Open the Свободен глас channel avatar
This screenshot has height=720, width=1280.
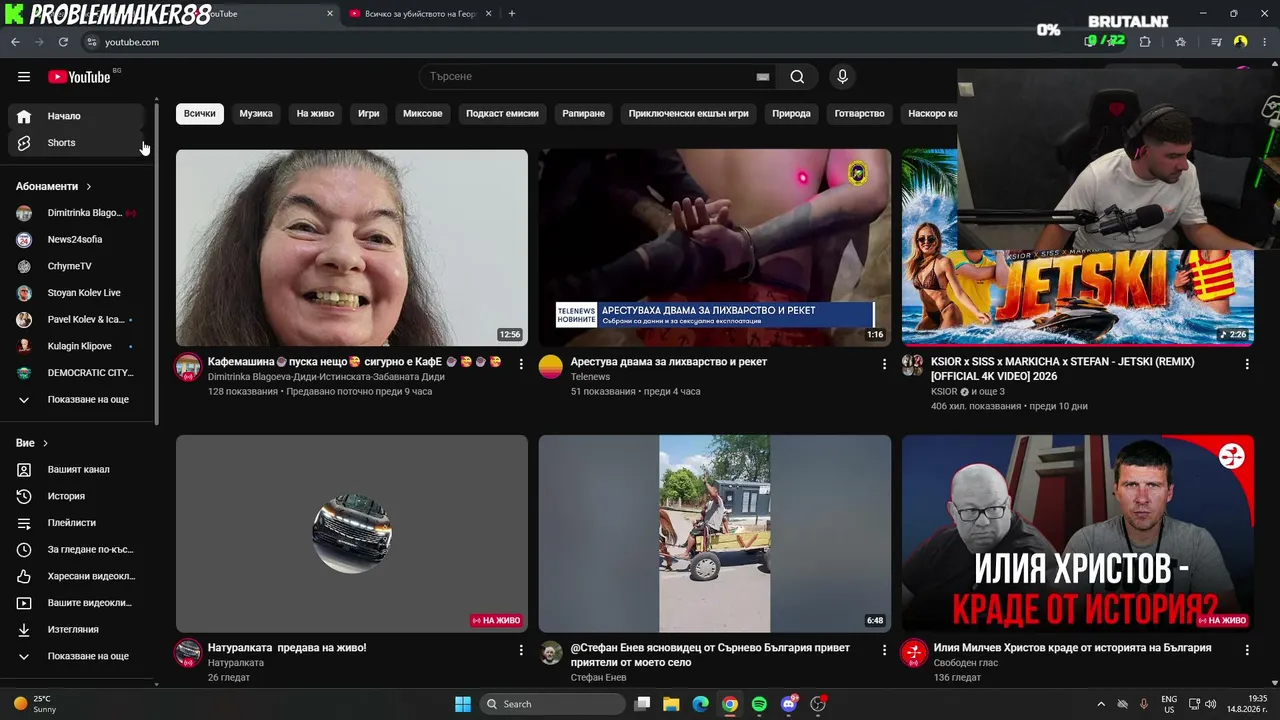pos(913,653)
